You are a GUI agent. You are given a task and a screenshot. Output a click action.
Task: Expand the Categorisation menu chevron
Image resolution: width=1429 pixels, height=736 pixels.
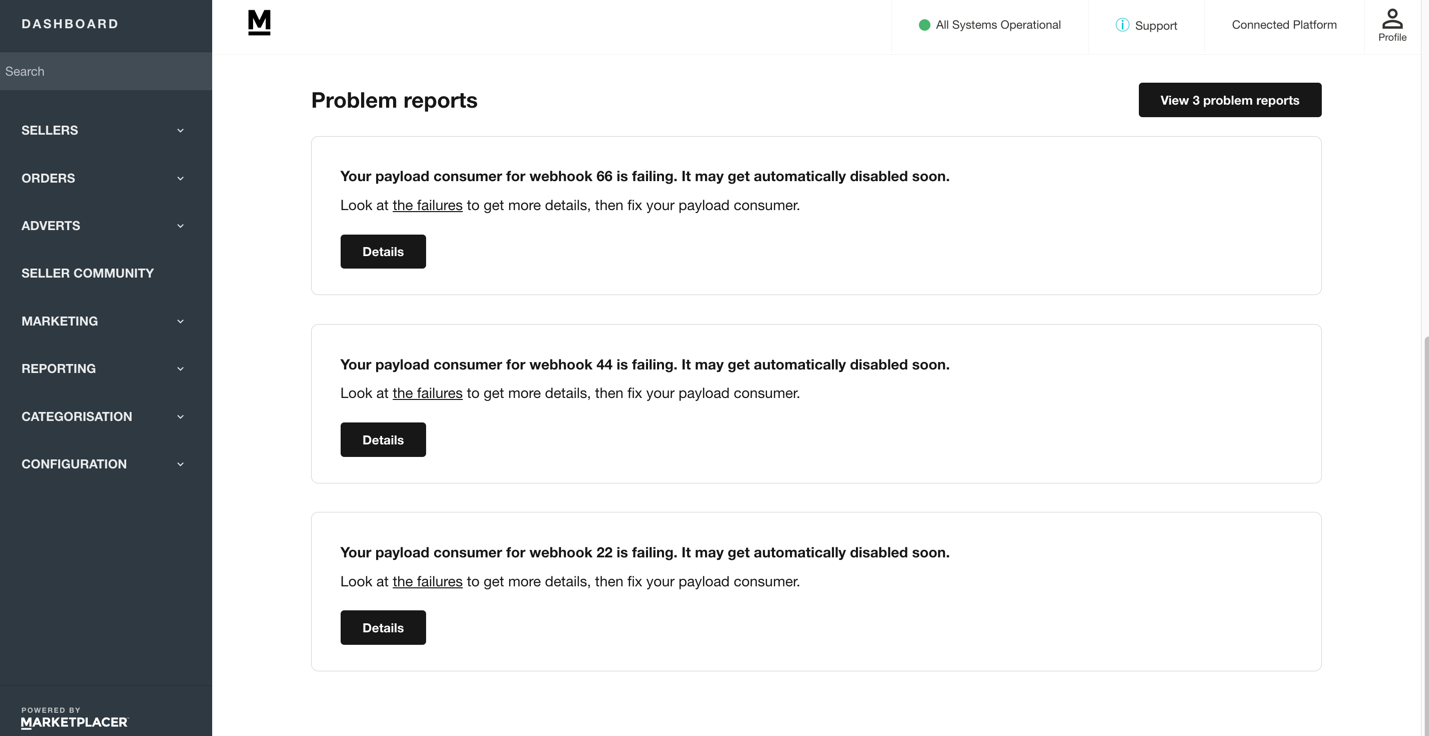[181, 417]
